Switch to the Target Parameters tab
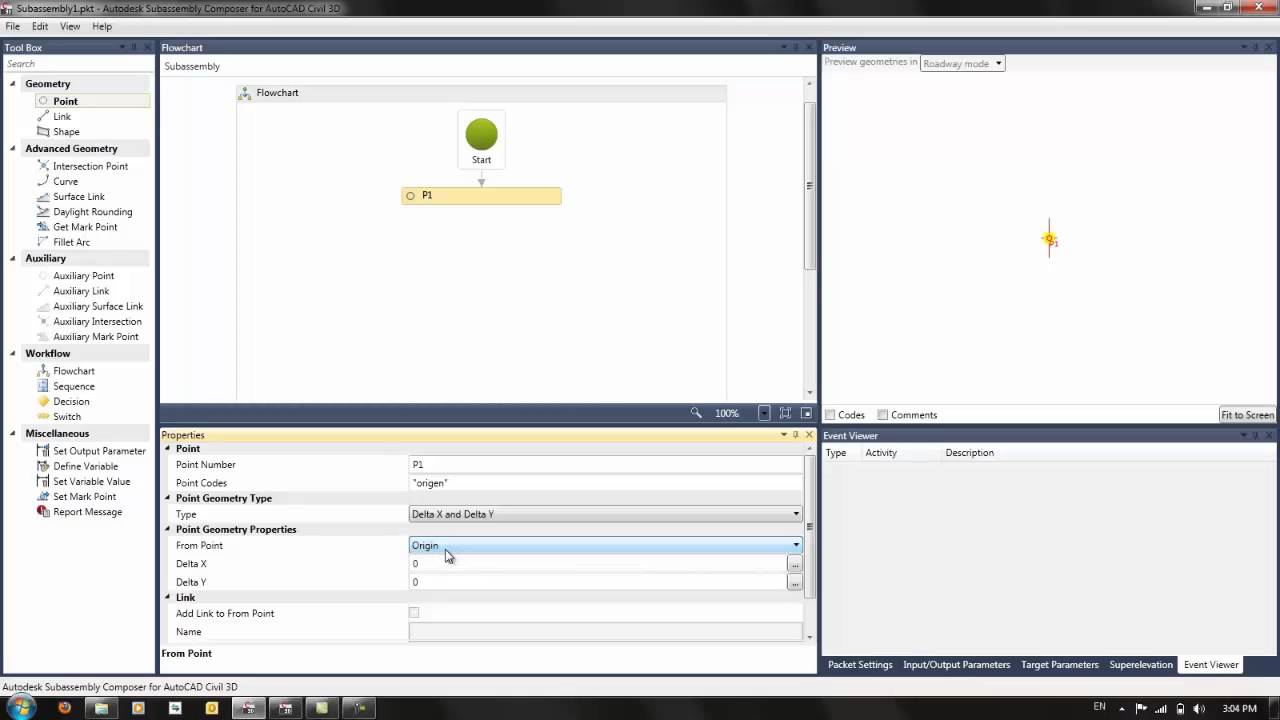 tap(1060, 664)
